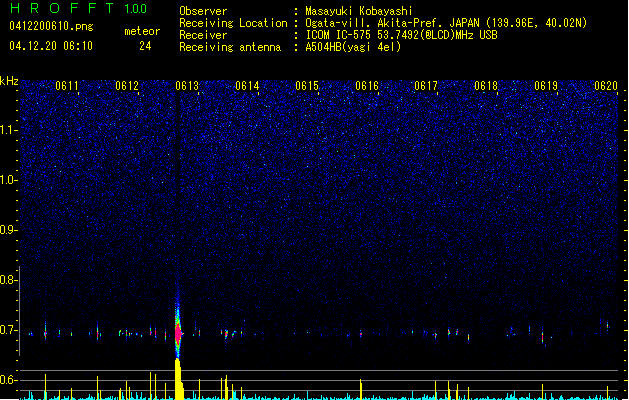
Task: Click the 0619 time marker
Action: [546, 86]
